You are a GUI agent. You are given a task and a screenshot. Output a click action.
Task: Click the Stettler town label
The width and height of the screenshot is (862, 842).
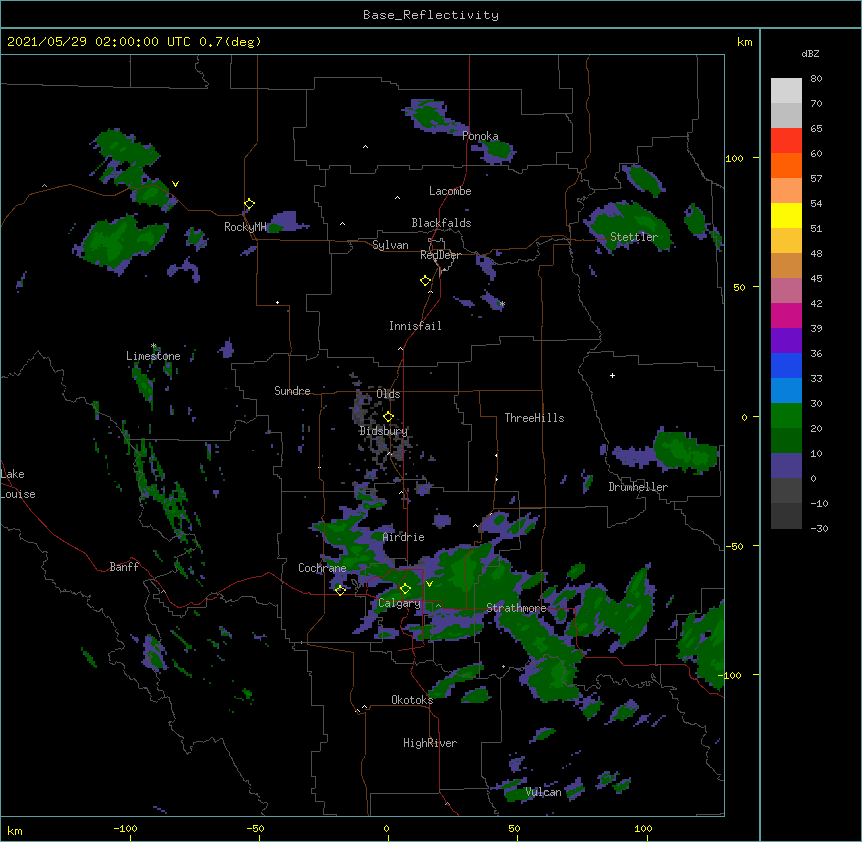click(x=634, y=237)
